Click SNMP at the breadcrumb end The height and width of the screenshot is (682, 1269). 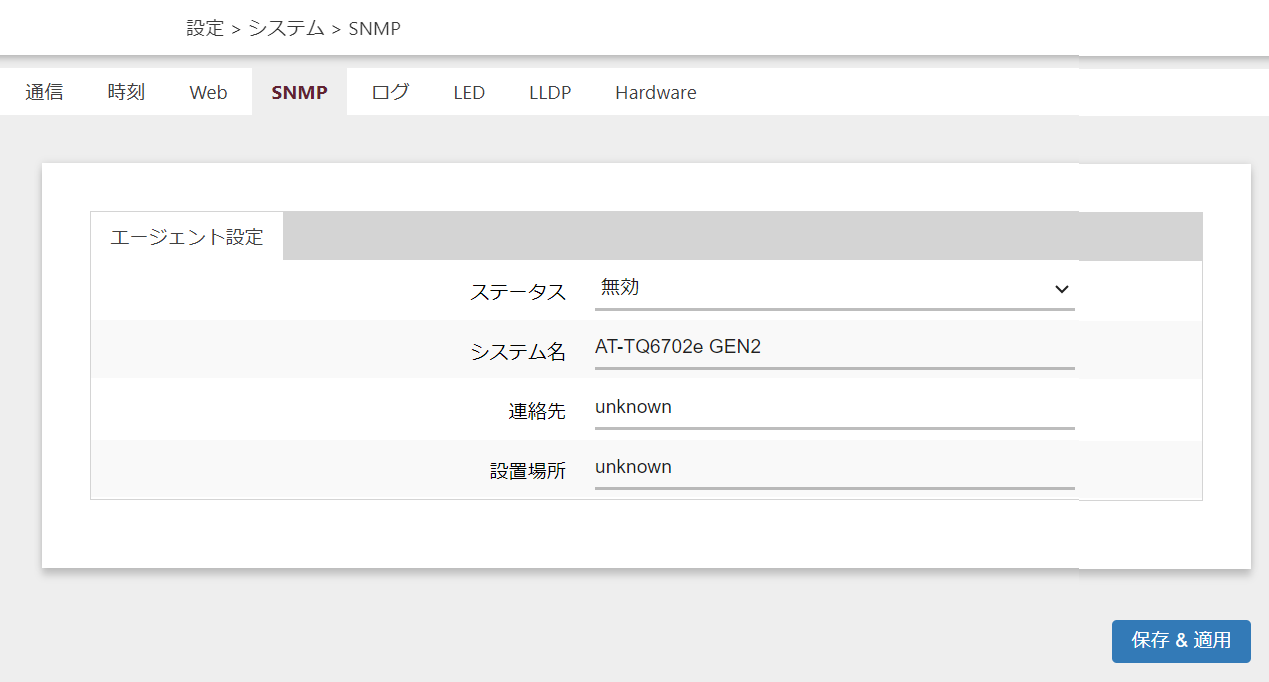374,28
